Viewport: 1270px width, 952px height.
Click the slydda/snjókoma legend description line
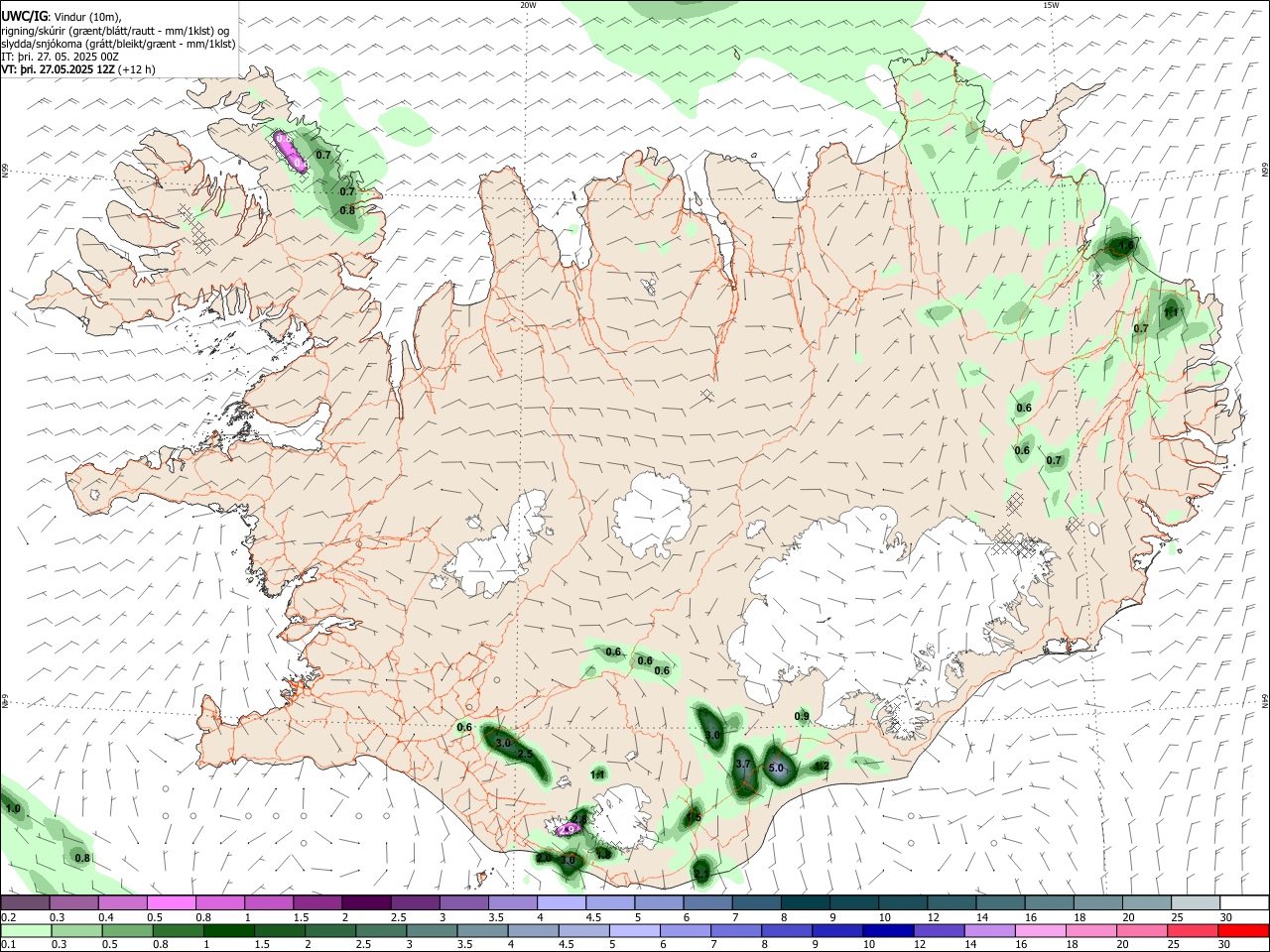point(118,44)
